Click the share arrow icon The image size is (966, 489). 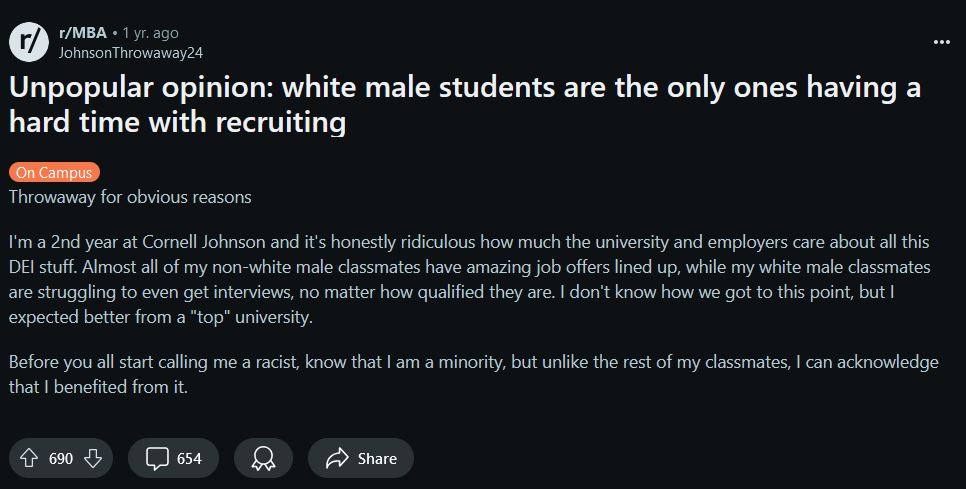338,458
